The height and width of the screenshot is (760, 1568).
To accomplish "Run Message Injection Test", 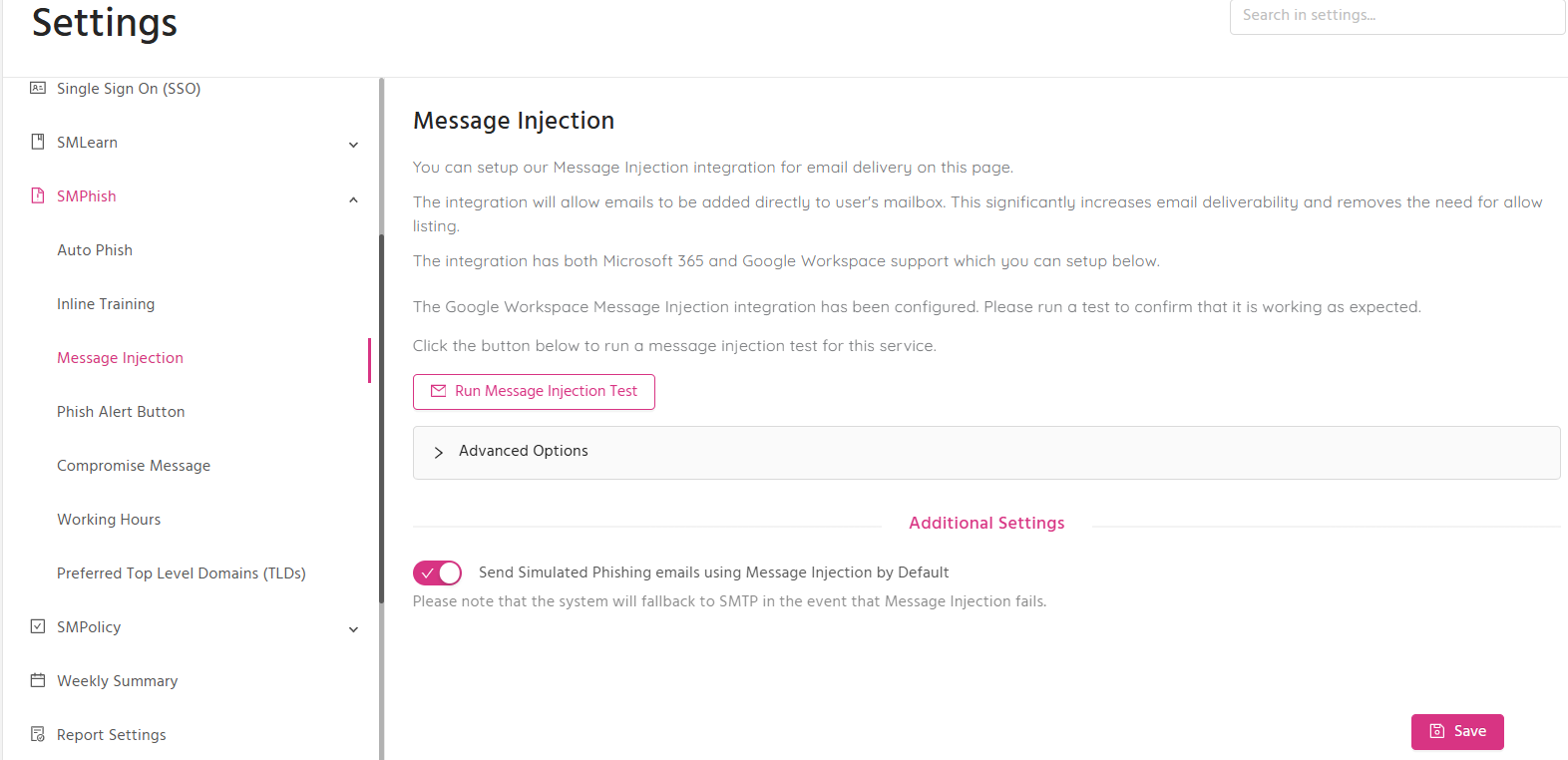I will 534,392.
